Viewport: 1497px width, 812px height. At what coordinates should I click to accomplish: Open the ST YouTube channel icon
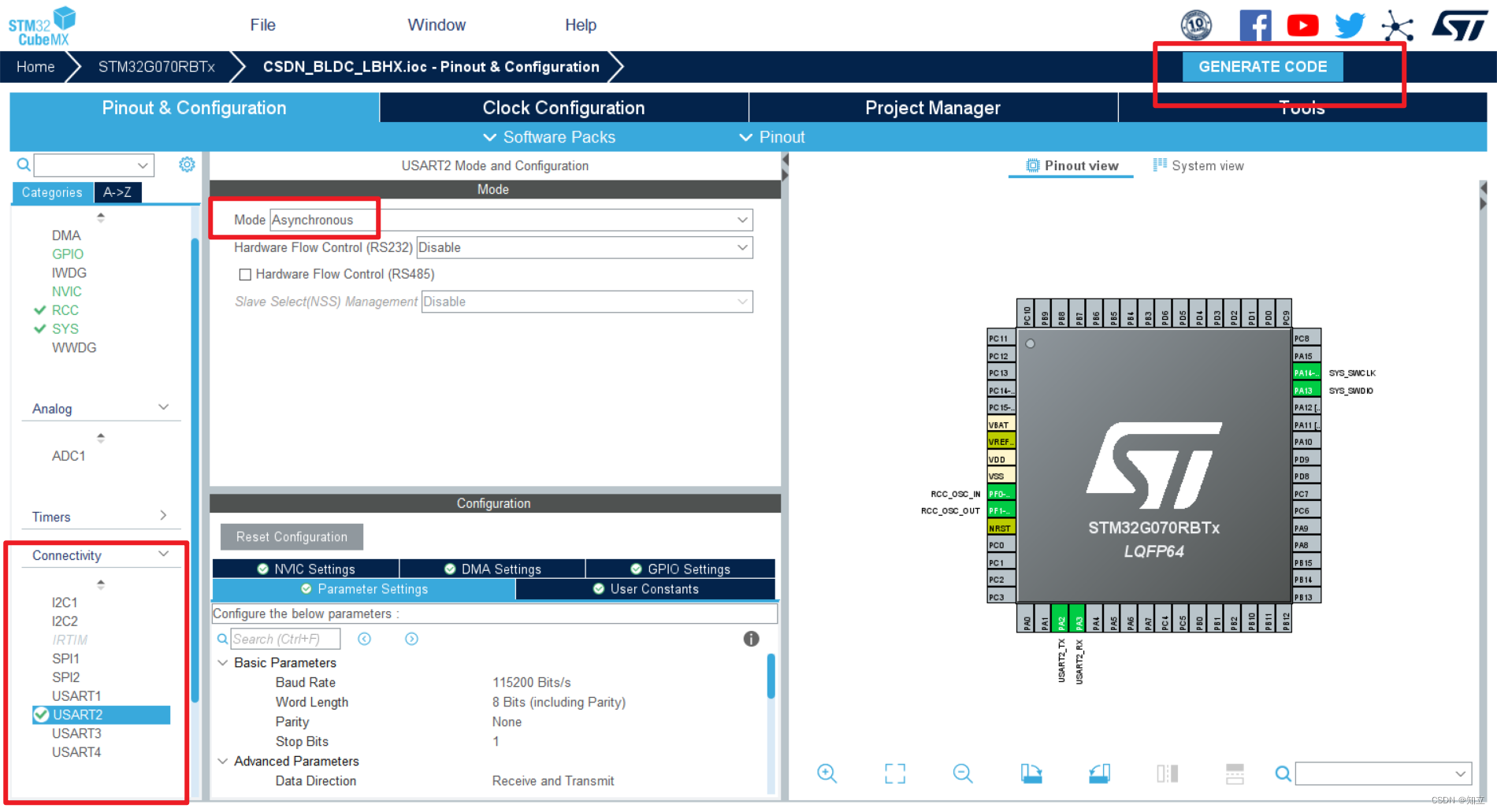(1302, 25)
